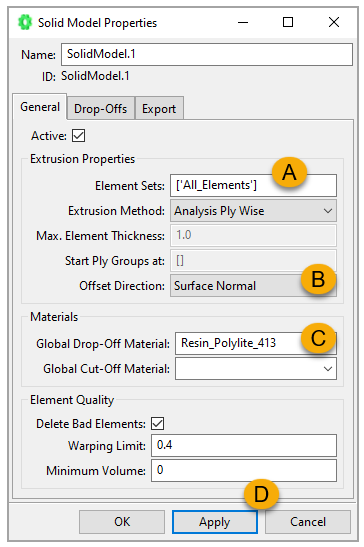Uncheck Delete Bad Elements
The height and width of the screenshot is (547, 364).
click(x=157, y=424)
